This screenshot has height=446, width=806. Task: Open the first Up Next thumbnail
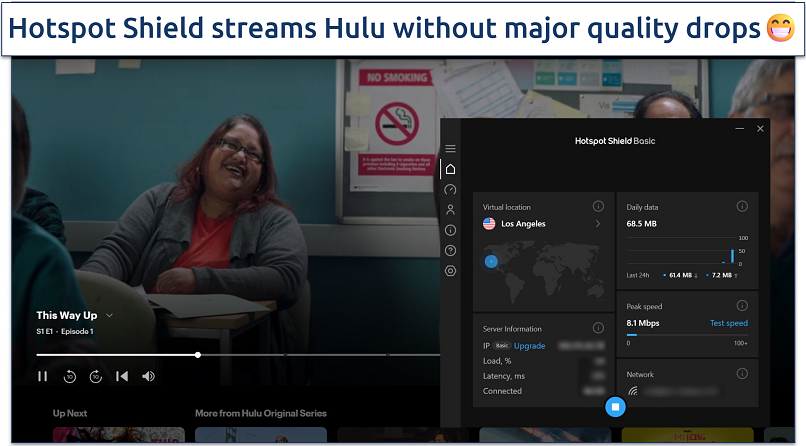119,435
